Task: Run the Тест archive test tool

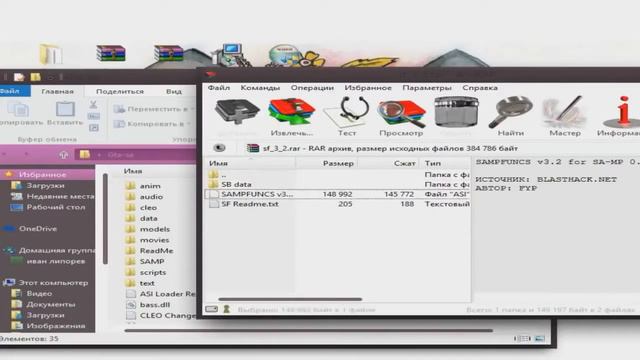Action: click(347, 112)
